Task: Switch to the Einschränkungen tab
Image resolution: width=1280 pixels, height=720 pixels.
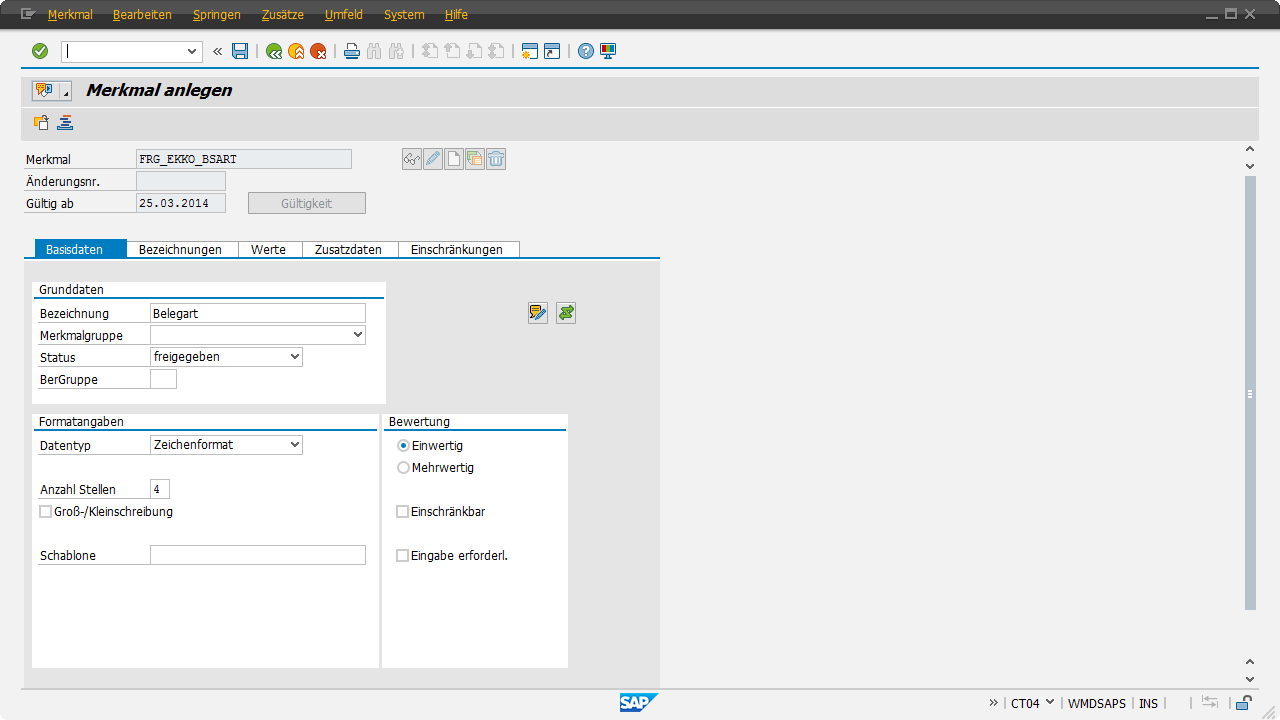Action: click(457, 250)
